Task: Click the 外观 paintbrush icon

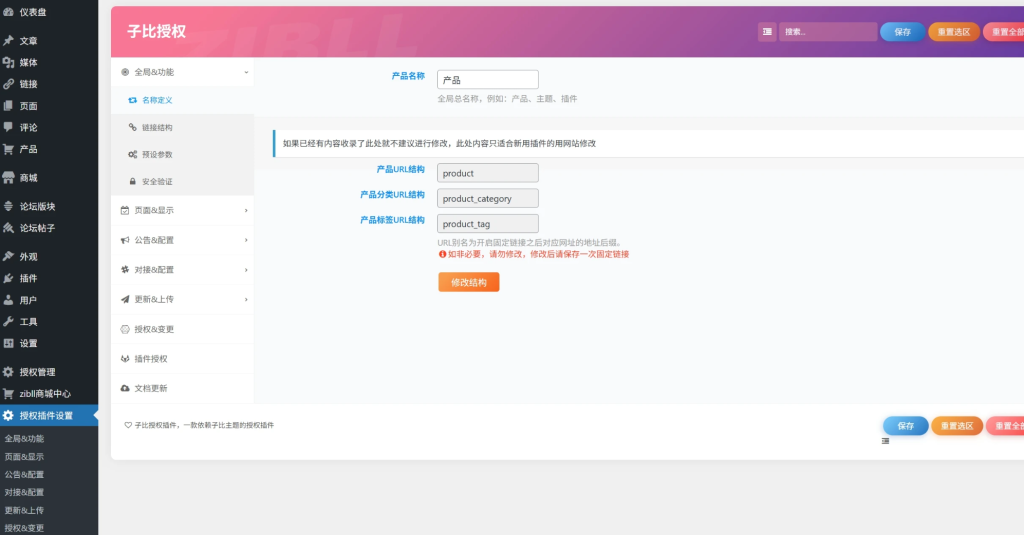Action: click(x=8, y=256)
